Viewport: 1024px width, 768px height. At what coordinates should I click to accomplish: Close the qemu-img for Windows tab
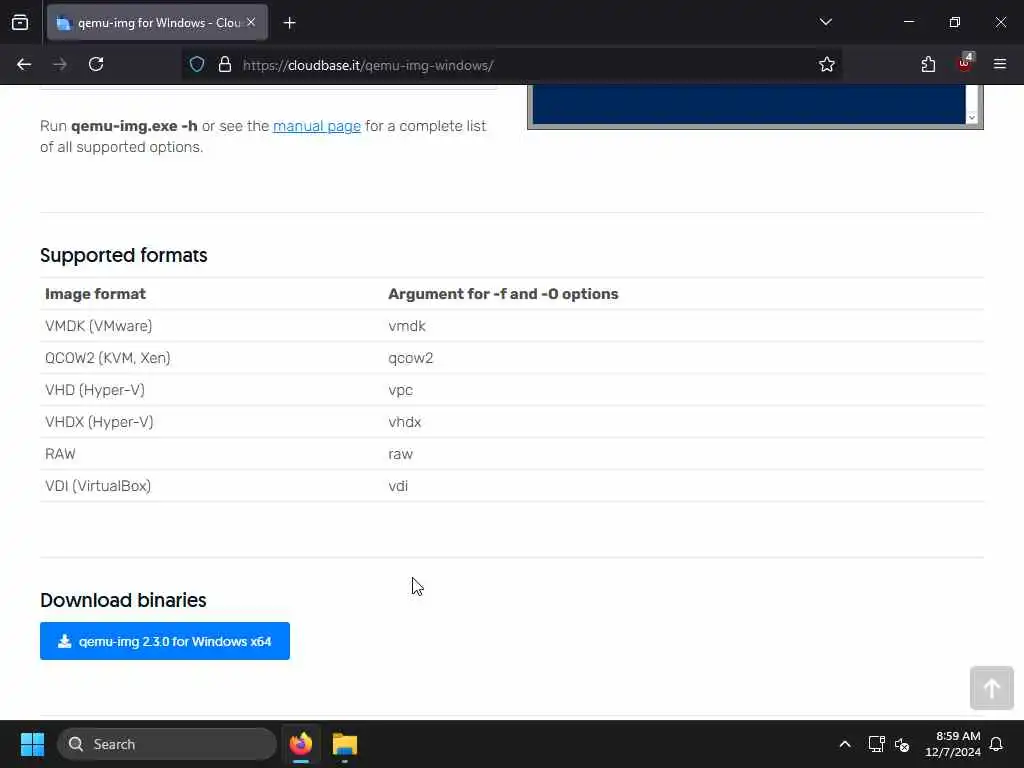click(251, 22)
